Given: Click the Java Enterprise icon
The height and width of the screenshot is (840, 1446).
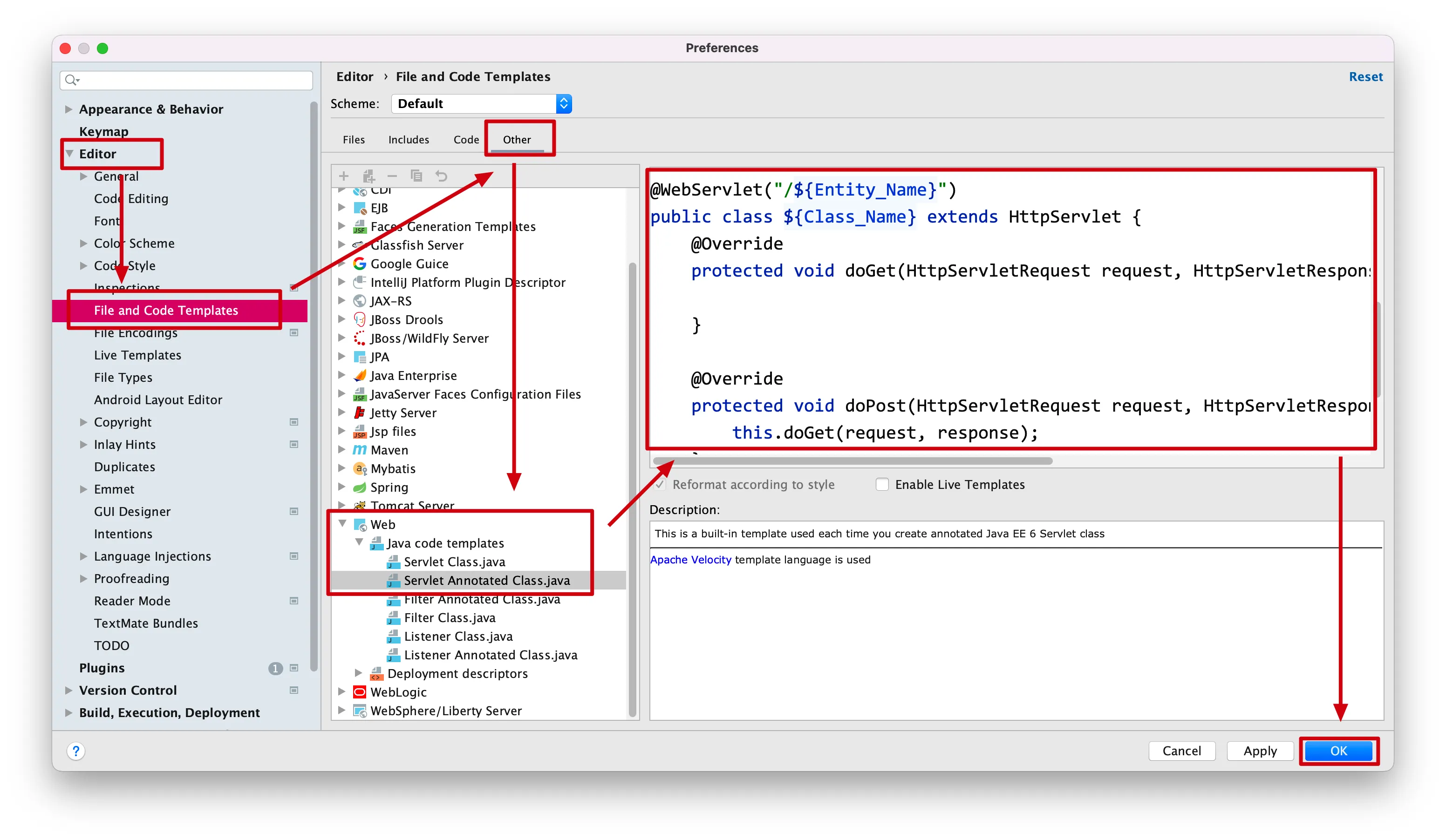Looking at the screenshot, I should point(360,376).
